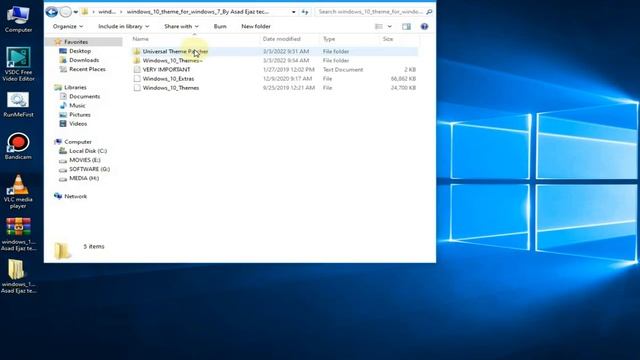
Task: Go back using the Explorer back arrow
Action: click(x=51, y=12)
